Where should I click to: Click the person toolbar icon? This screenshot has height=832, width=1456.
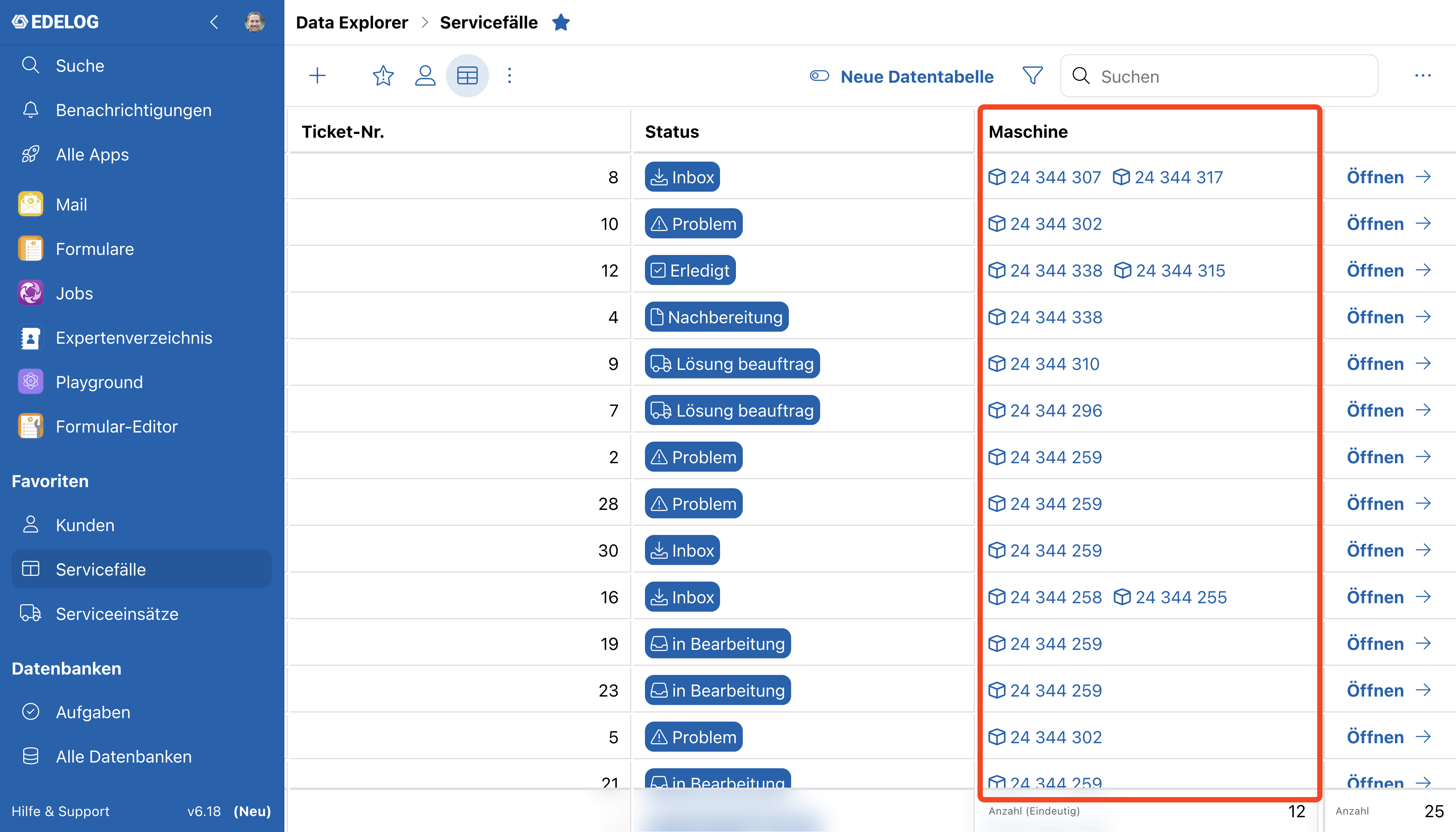[425, 75]
